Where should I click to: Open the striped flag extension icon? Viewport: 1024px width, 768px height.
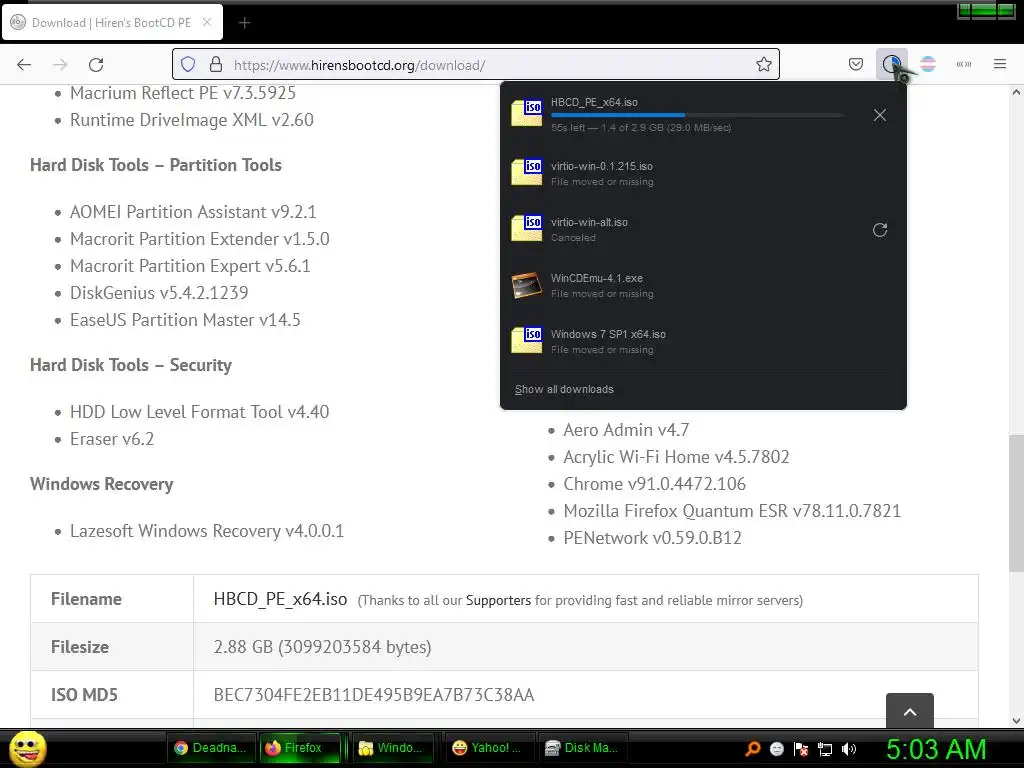pyautogui.click(x=927, y=65)
